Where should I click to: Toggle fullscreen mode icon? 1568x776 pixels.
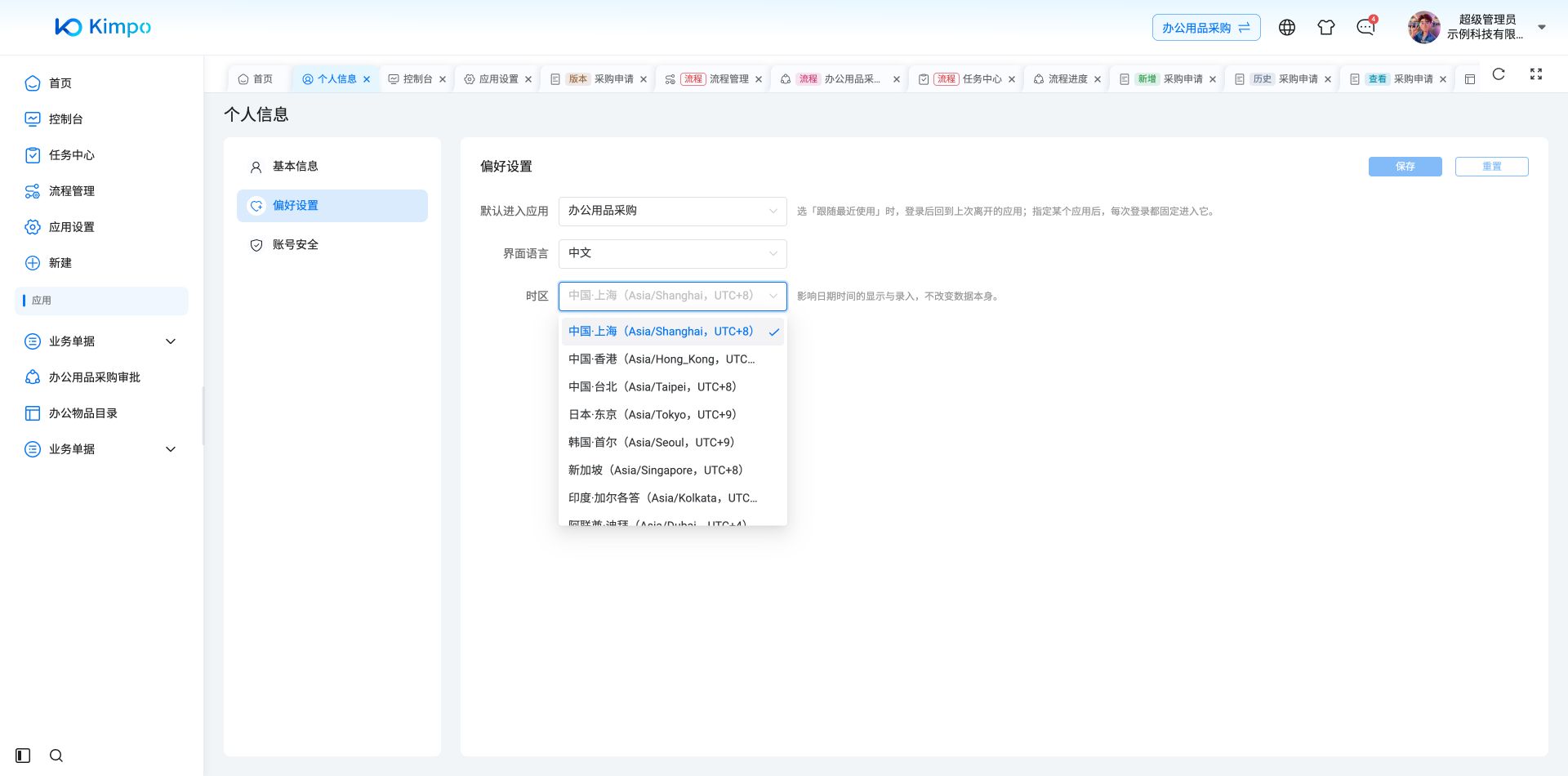click(1536, 74)
